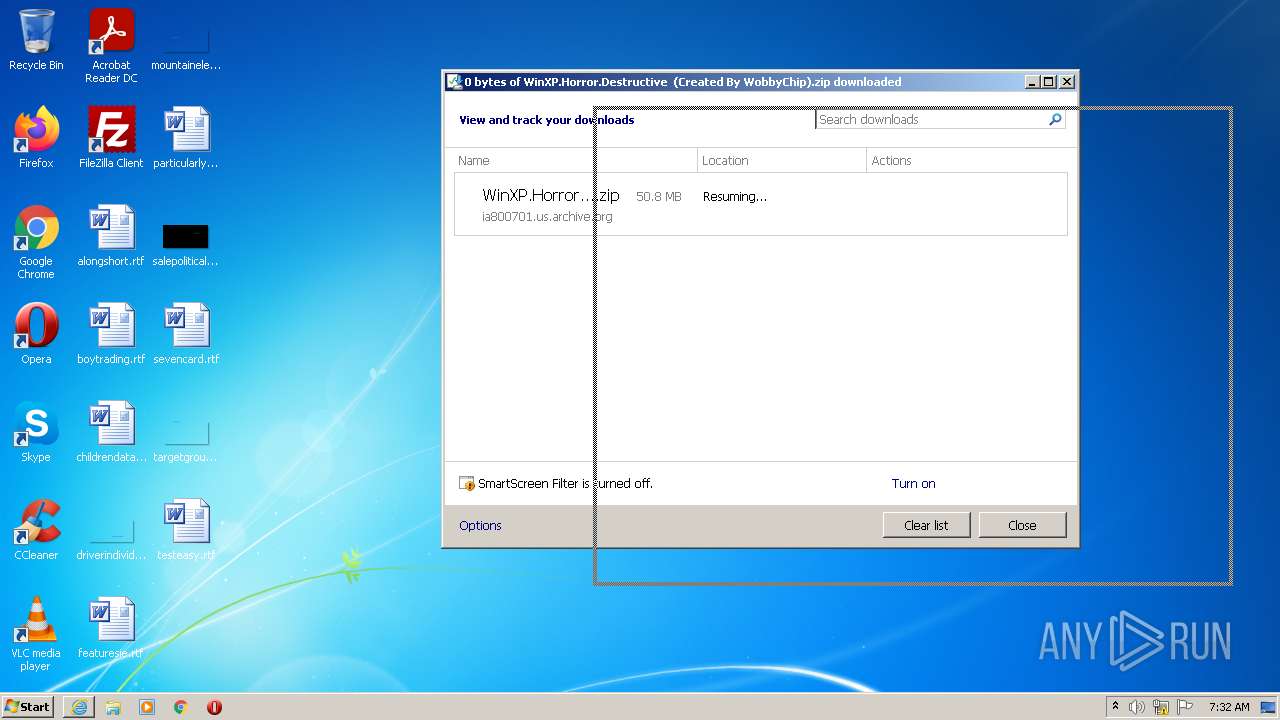Click the Close button in downloads
This screenshot has height=720, width=1280.
click(x=1022, y=525)
